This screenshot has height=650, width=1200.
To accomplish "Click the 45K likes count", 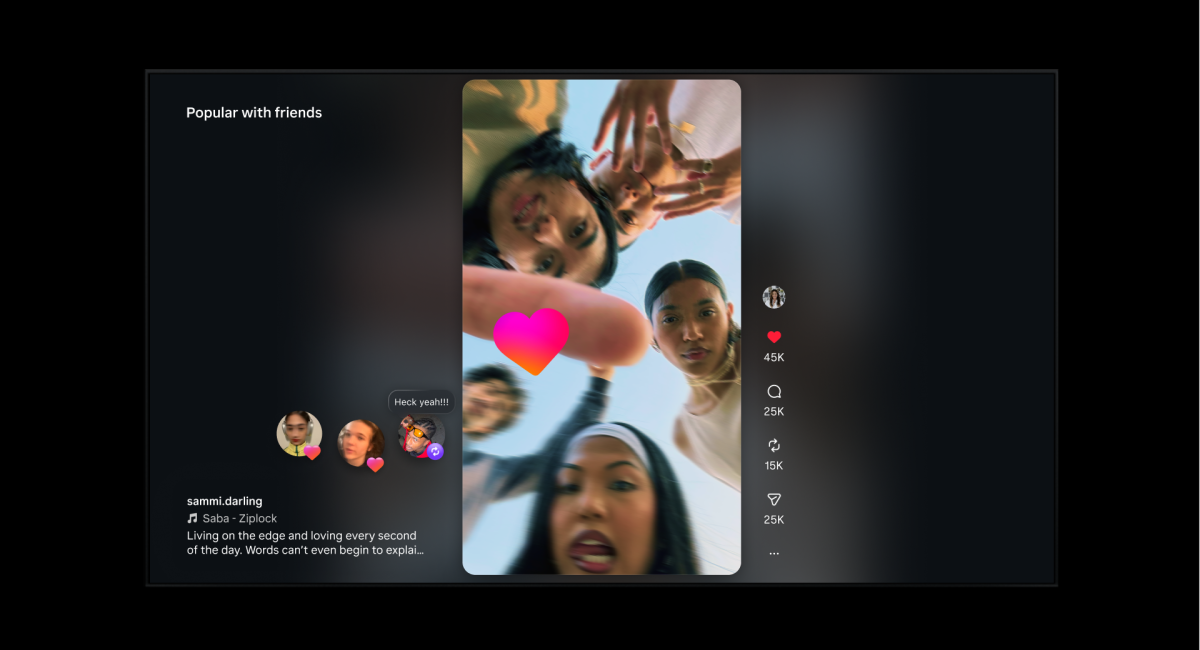I will (773, 358).
